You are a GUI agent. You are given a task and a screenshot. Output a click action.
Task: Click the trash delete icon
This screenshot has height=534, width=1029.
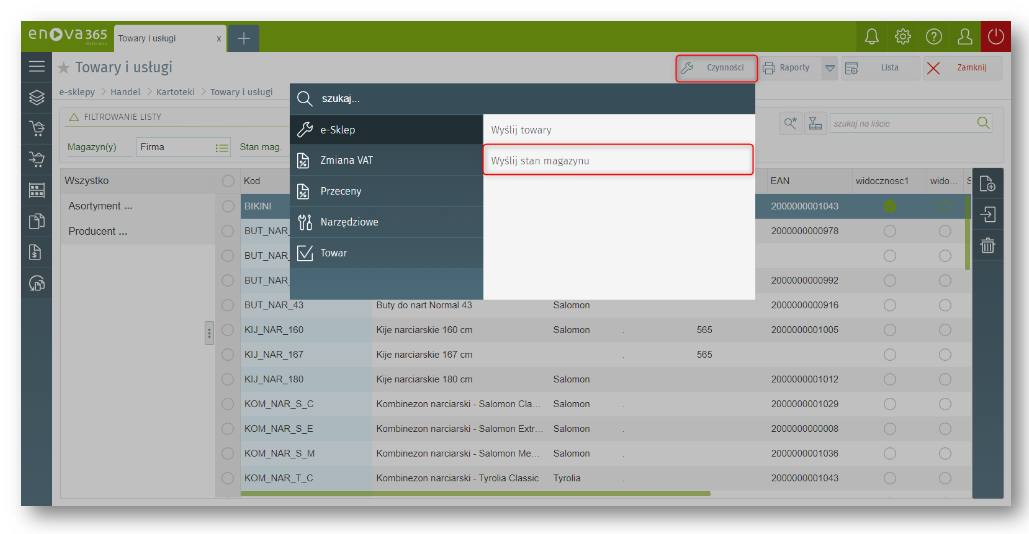click(986, 245)
